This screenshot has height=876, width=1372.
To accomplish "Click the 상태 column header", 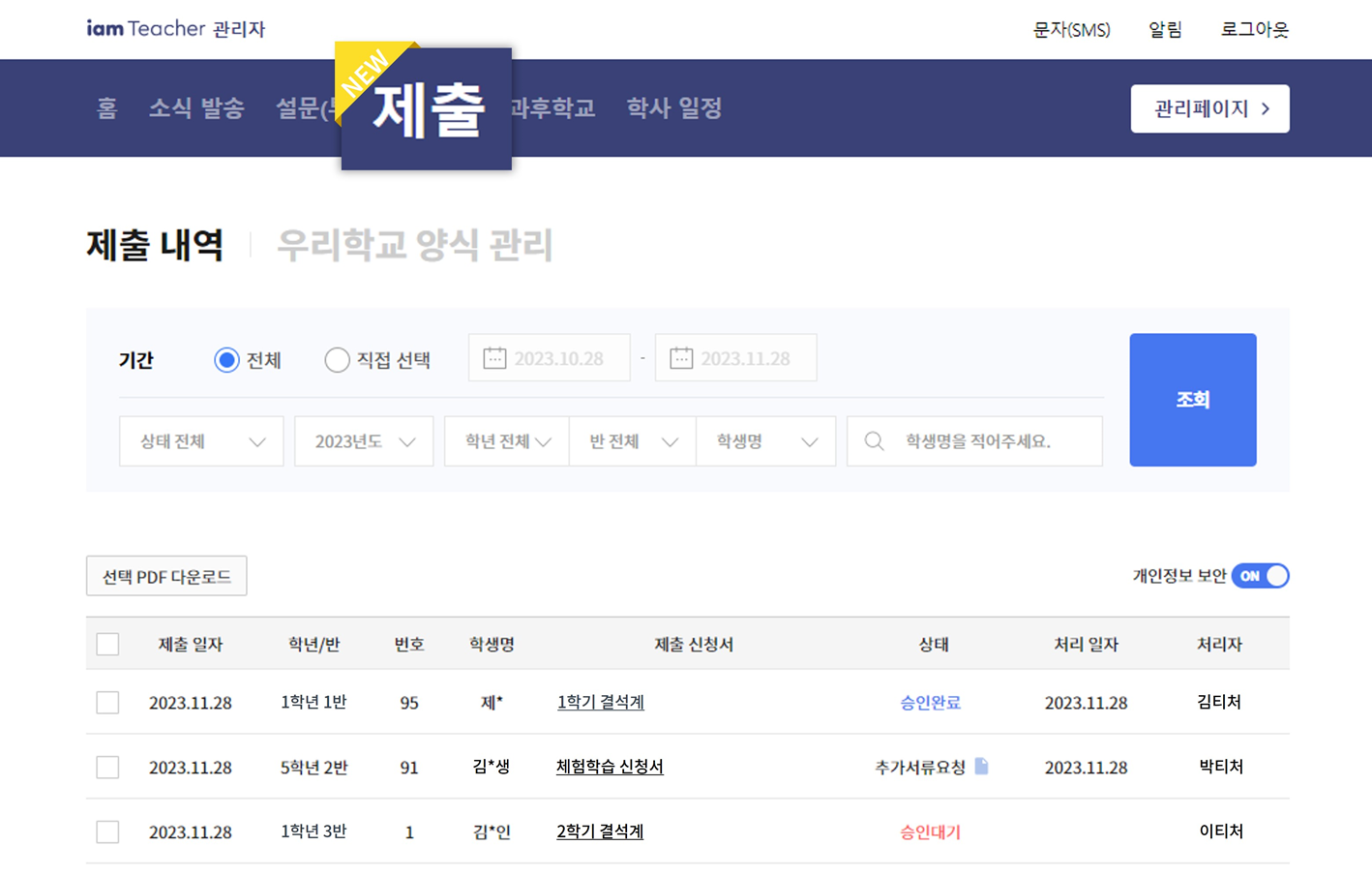I will click(x=934, y=645).
